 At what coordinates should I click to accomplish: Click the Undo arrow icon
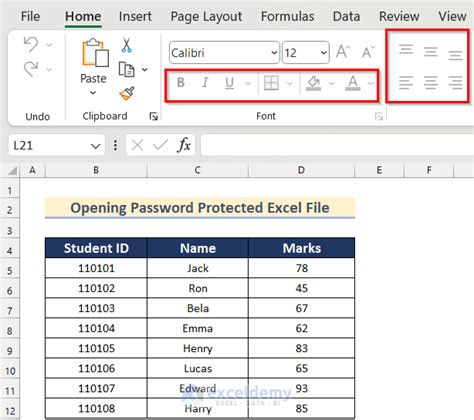tap(31, 44)
